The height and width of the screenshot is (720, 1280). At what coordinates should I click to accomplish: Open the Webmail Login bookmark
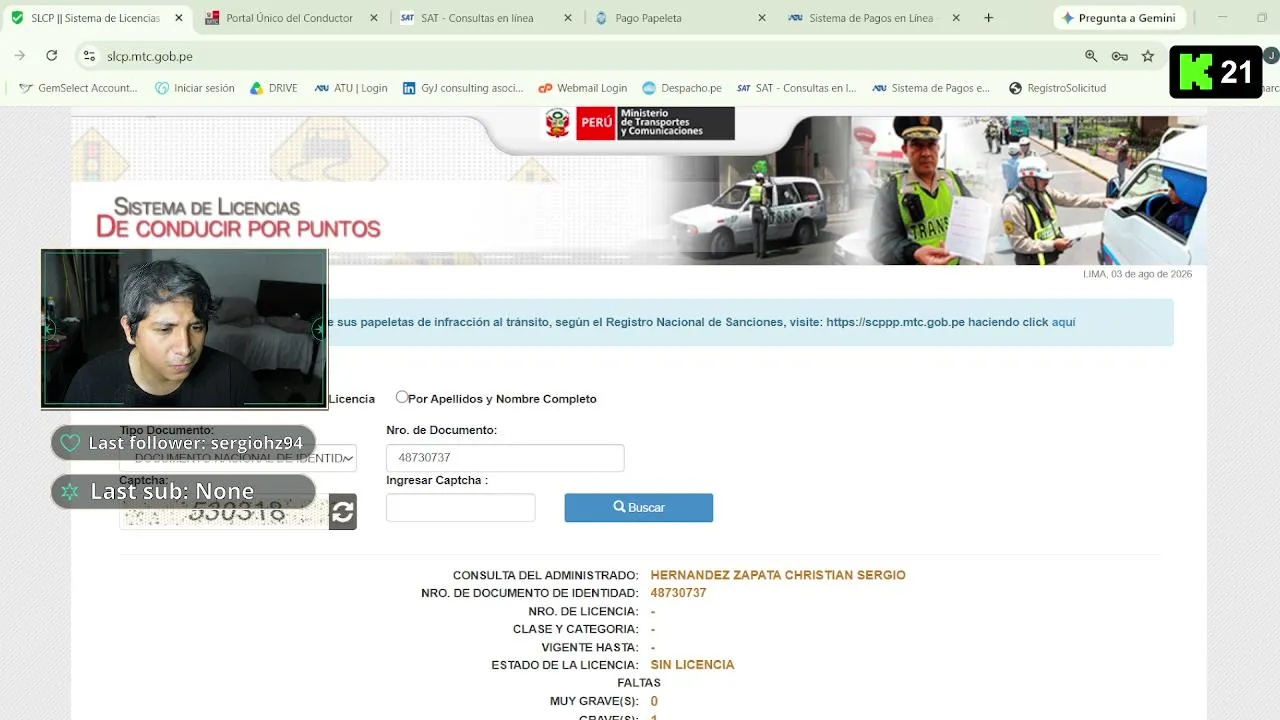(x=582, y=88)
